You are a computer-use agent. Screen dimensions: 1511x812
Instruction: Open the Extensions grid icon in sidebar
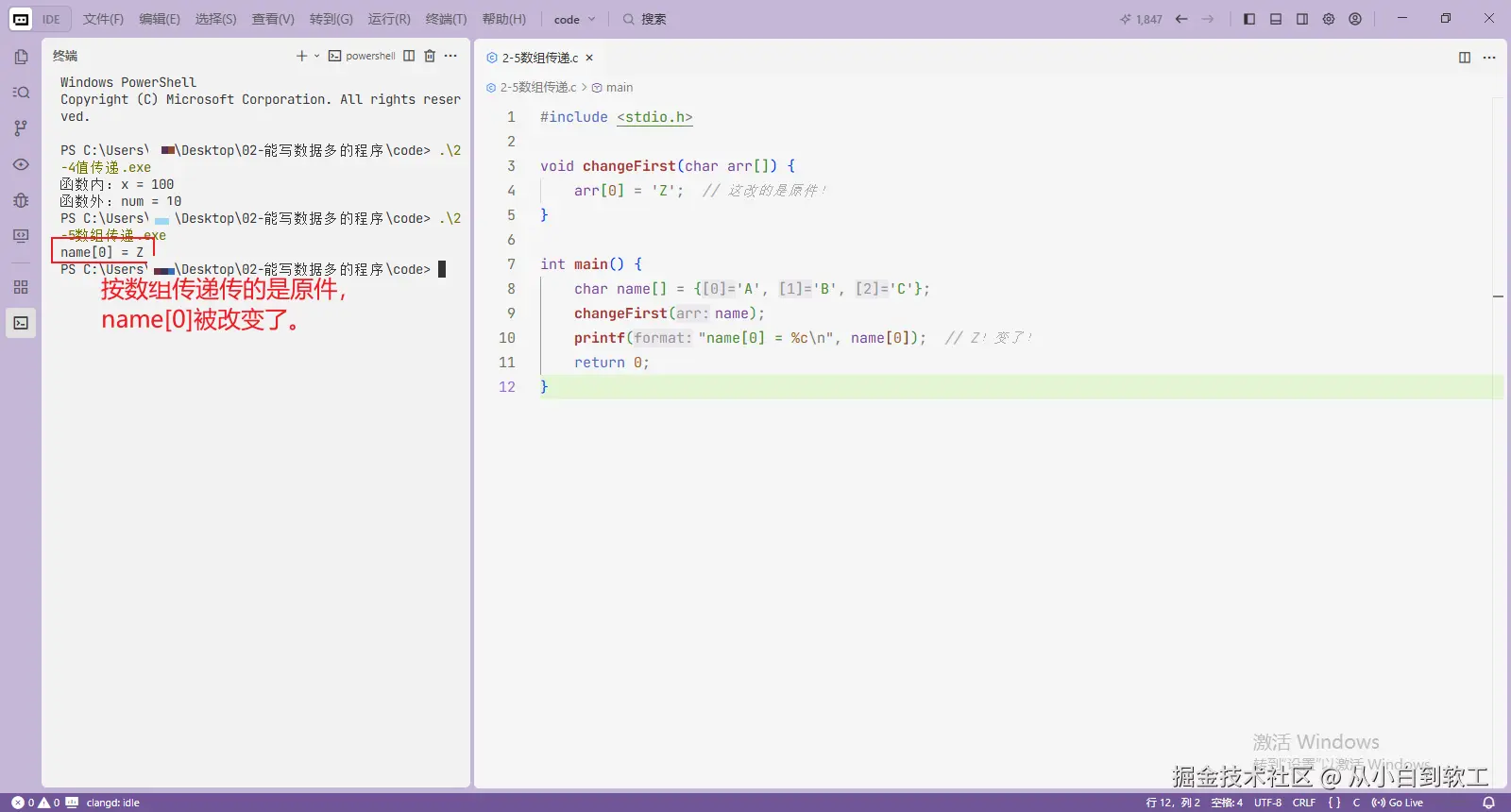pyautogui.click(x=21, y=287)
